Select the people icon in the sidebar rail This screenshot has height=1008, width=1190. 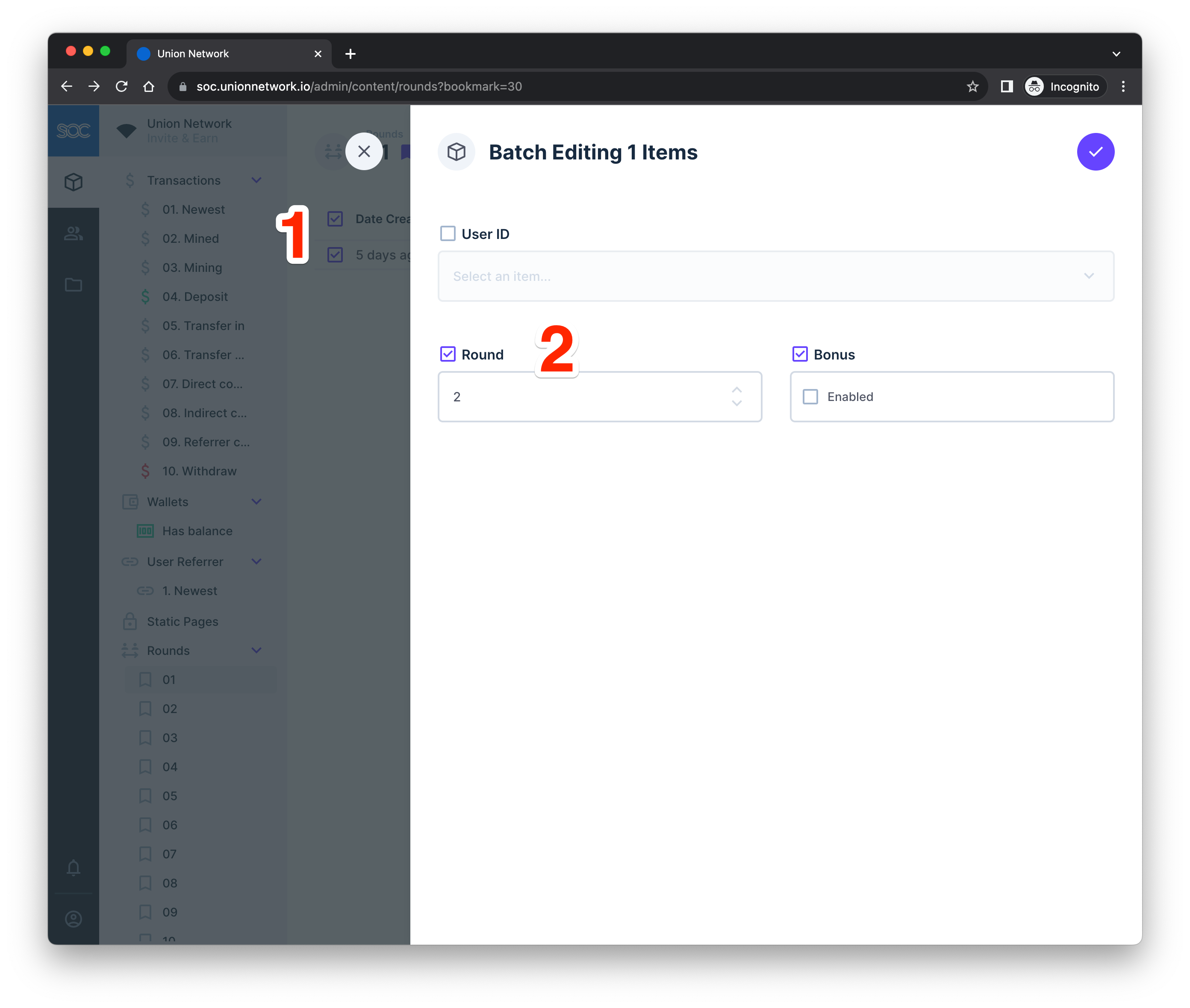click(x=73, y=233)
